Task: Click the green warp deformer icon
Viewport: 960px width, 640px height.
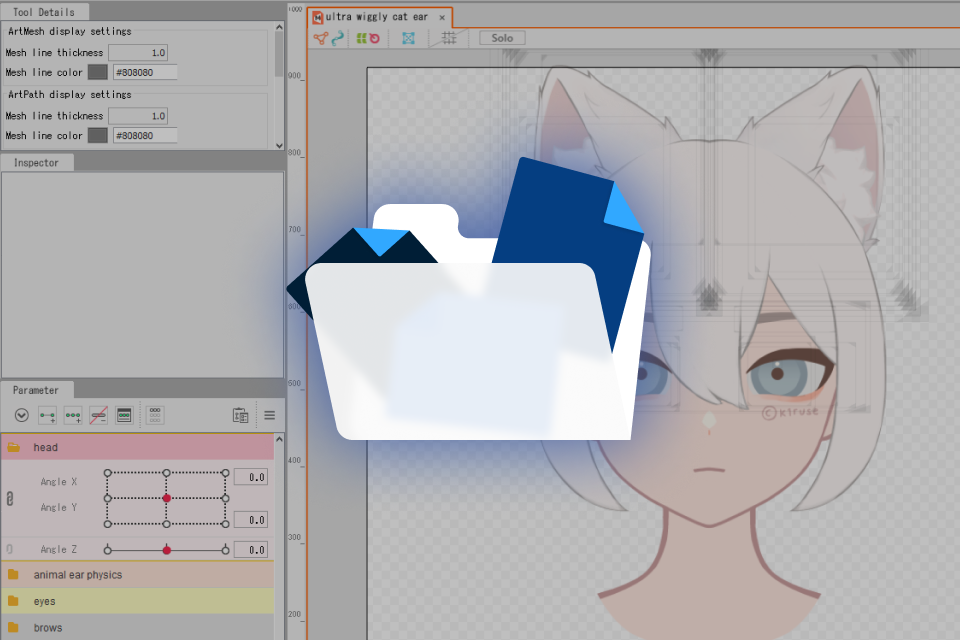Action: [x=361, y=39]
